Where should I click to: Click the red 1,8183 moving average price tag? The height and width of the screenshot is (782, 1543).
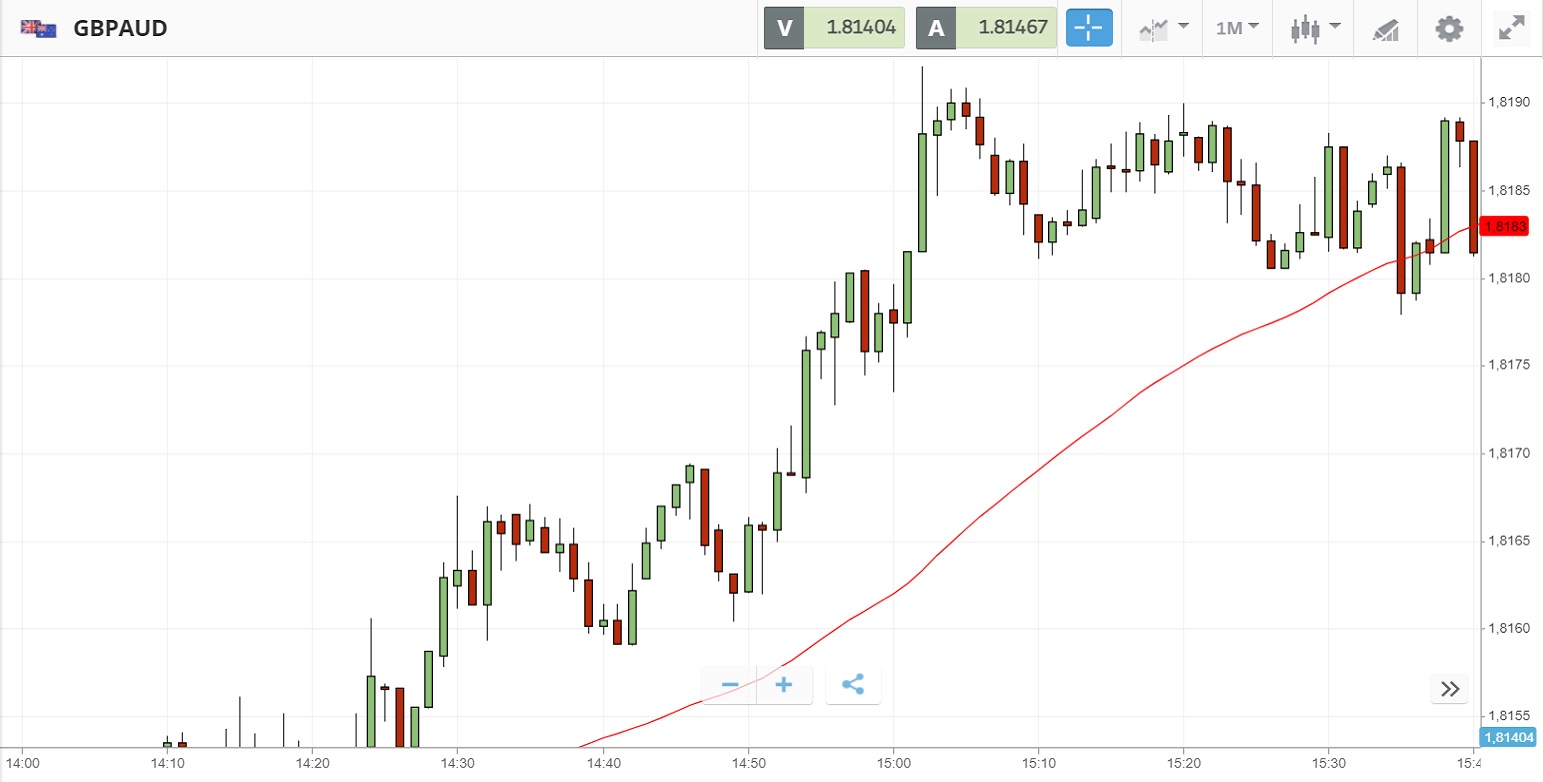point(1505,227)
